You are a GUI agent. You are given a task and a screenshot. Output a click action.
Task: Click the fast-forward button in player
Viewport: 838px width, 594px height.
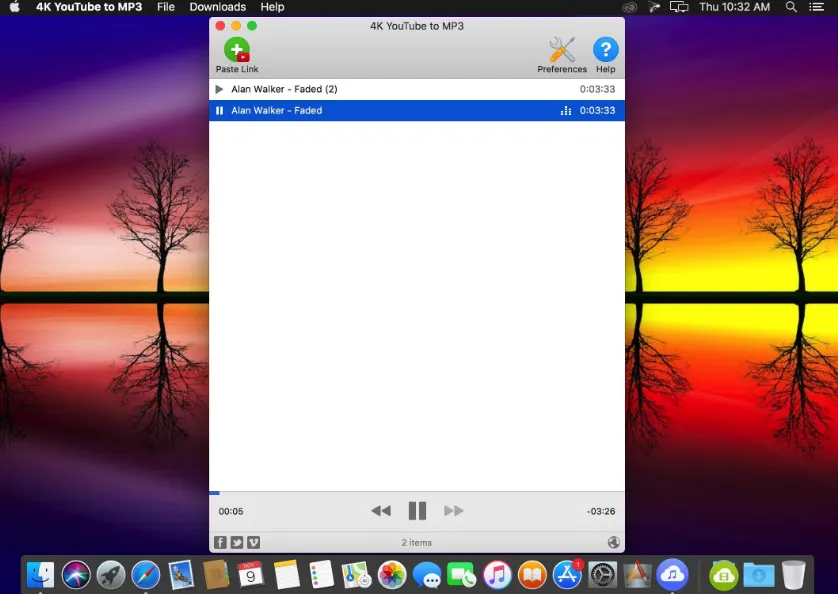click(454, 511)
